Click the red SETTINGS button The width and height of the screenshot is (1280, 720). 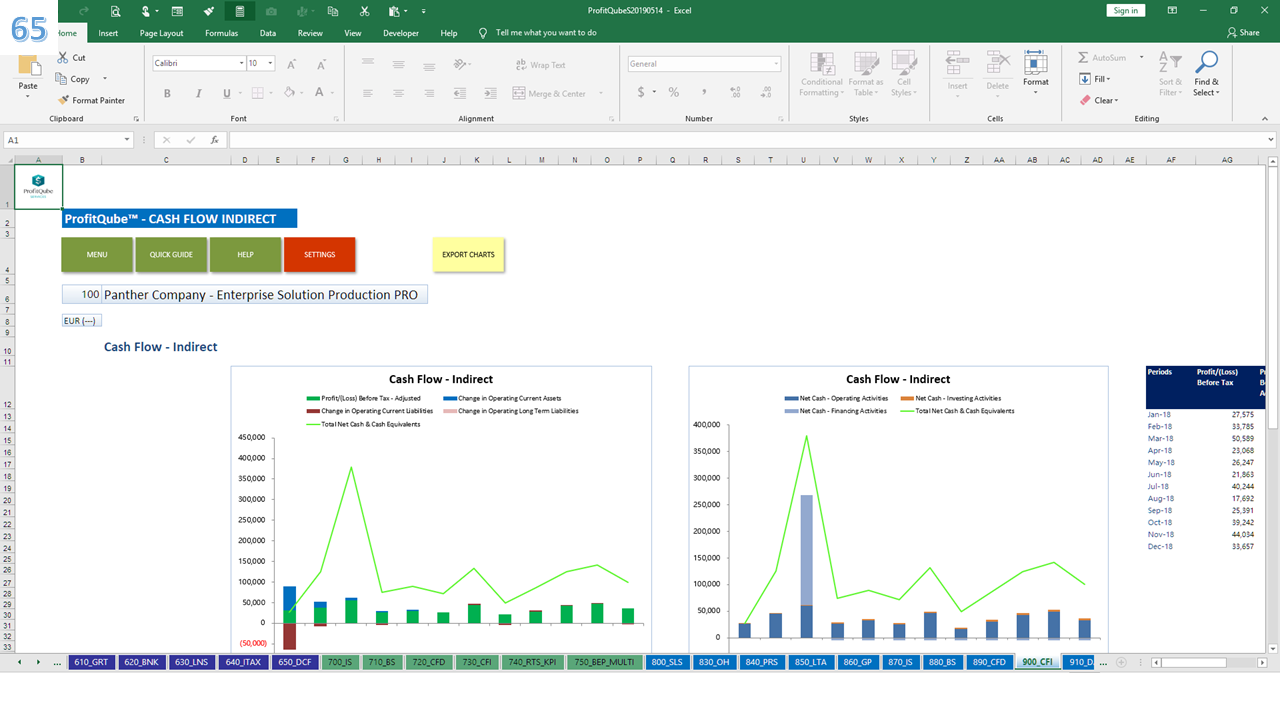tap(319, 254)
